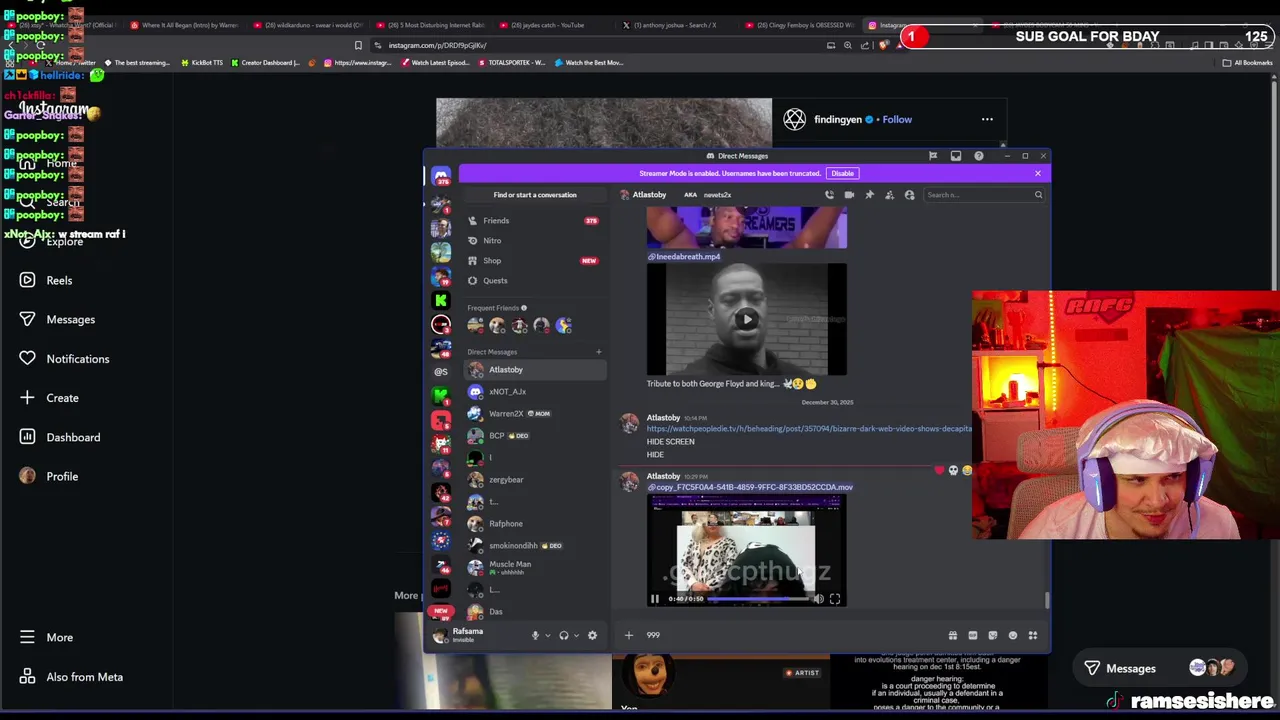This screenshot has width=1280, height=720.
Task: Open Friends in Discord sidebar
Action: tap(534, 221)
